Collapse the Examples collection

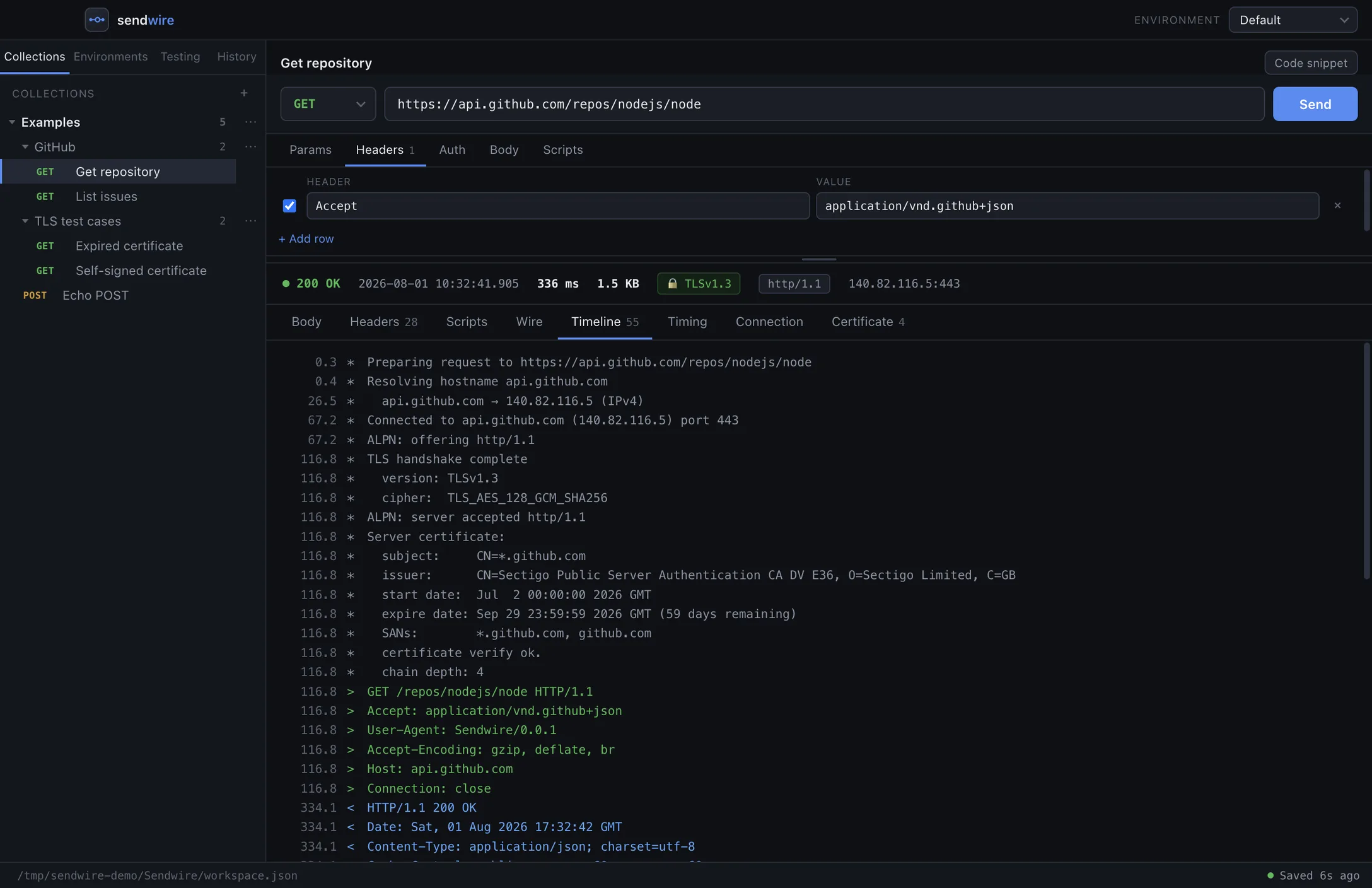[12, 122]
